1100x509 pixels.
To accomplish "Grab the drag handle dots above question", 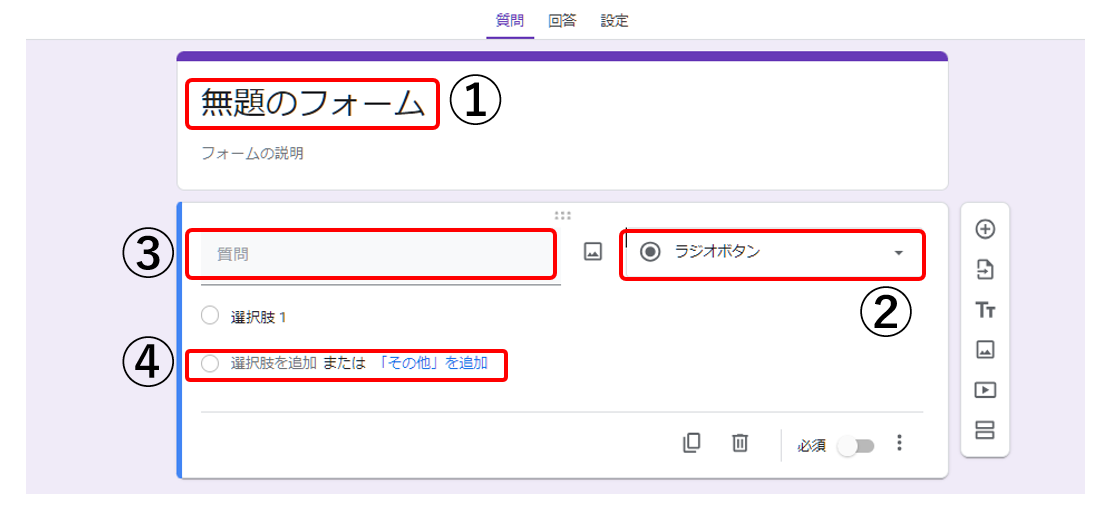I will tap(562, 215).
